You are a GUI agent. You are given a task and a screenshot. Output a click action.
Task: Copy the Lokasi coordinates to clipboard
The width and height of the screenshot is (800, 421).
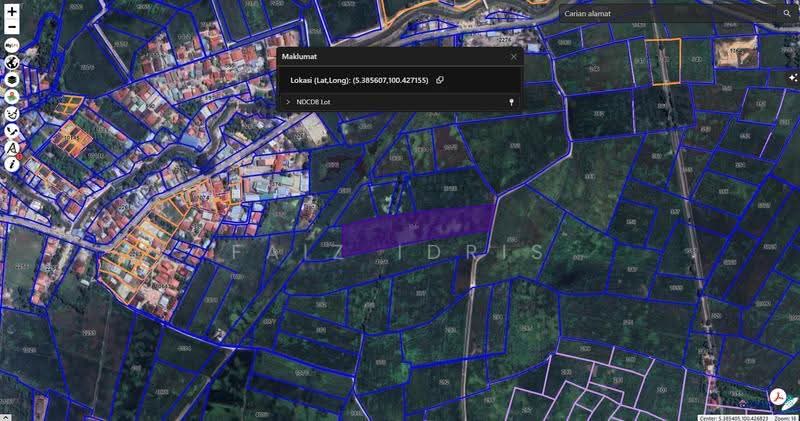click(440, 80)
